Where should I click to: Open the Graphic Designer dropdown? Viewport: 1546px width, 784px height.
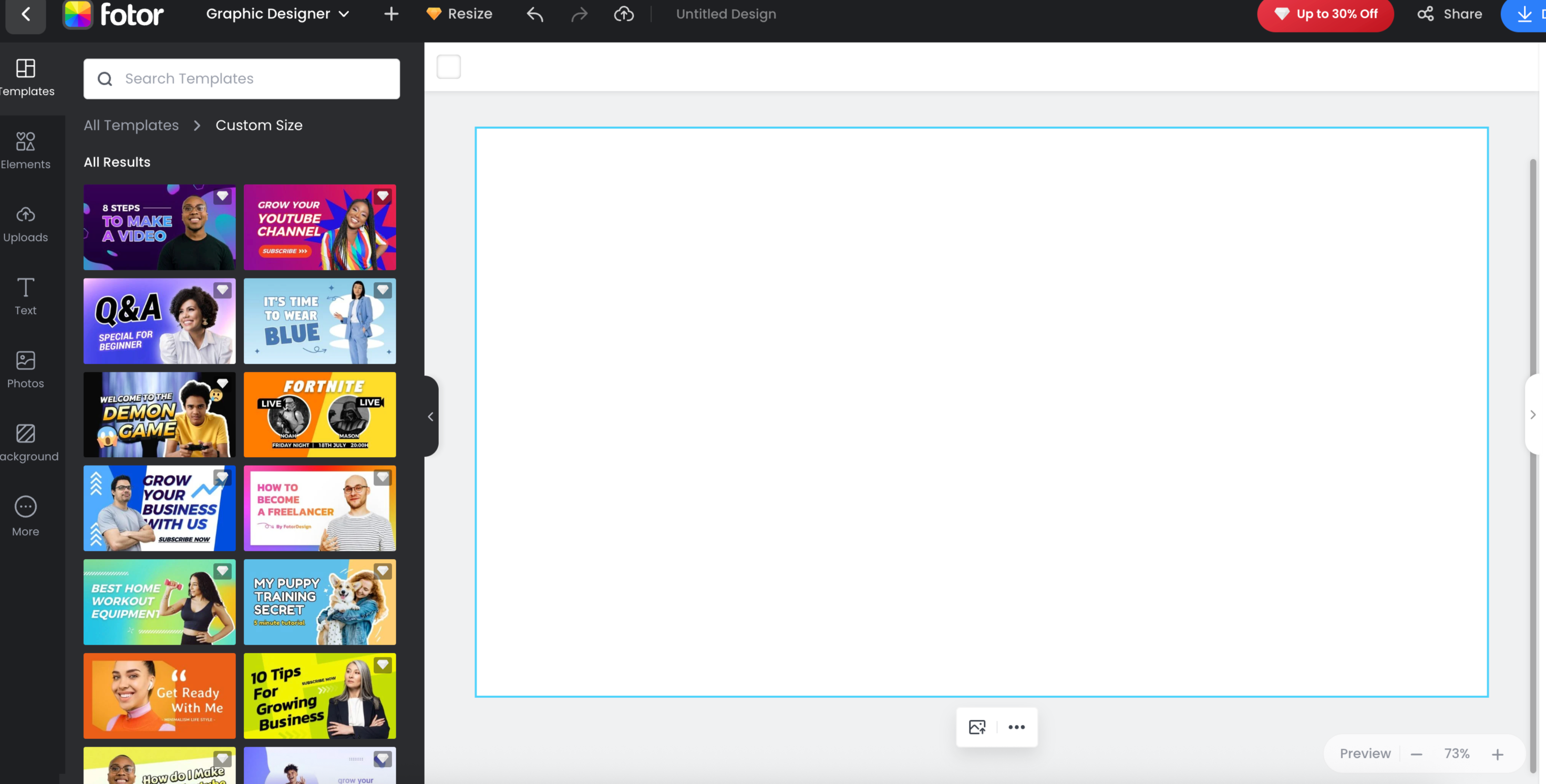[x=277, y=14]
